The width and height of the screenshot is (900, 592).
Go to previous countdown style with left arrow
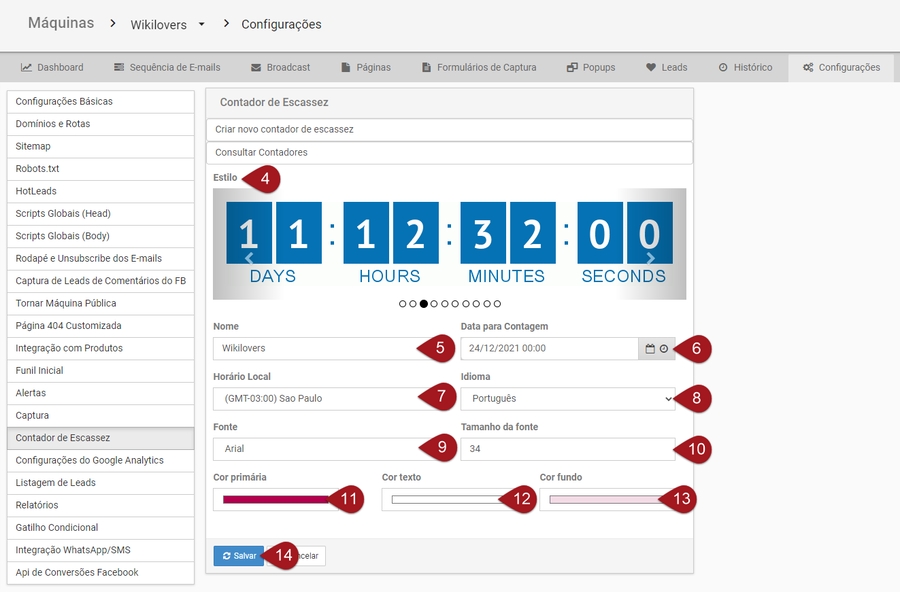coord(249,258)
